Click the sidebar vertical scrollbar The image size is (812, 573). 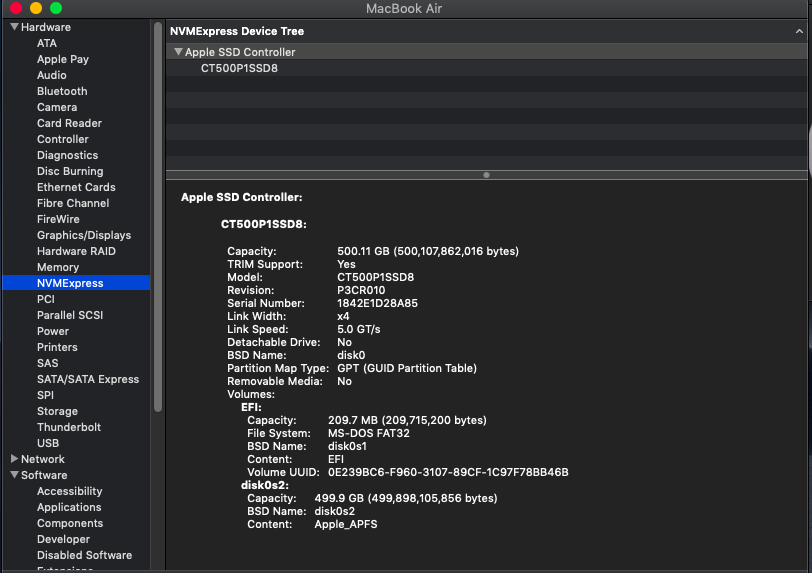click(158, 217)
